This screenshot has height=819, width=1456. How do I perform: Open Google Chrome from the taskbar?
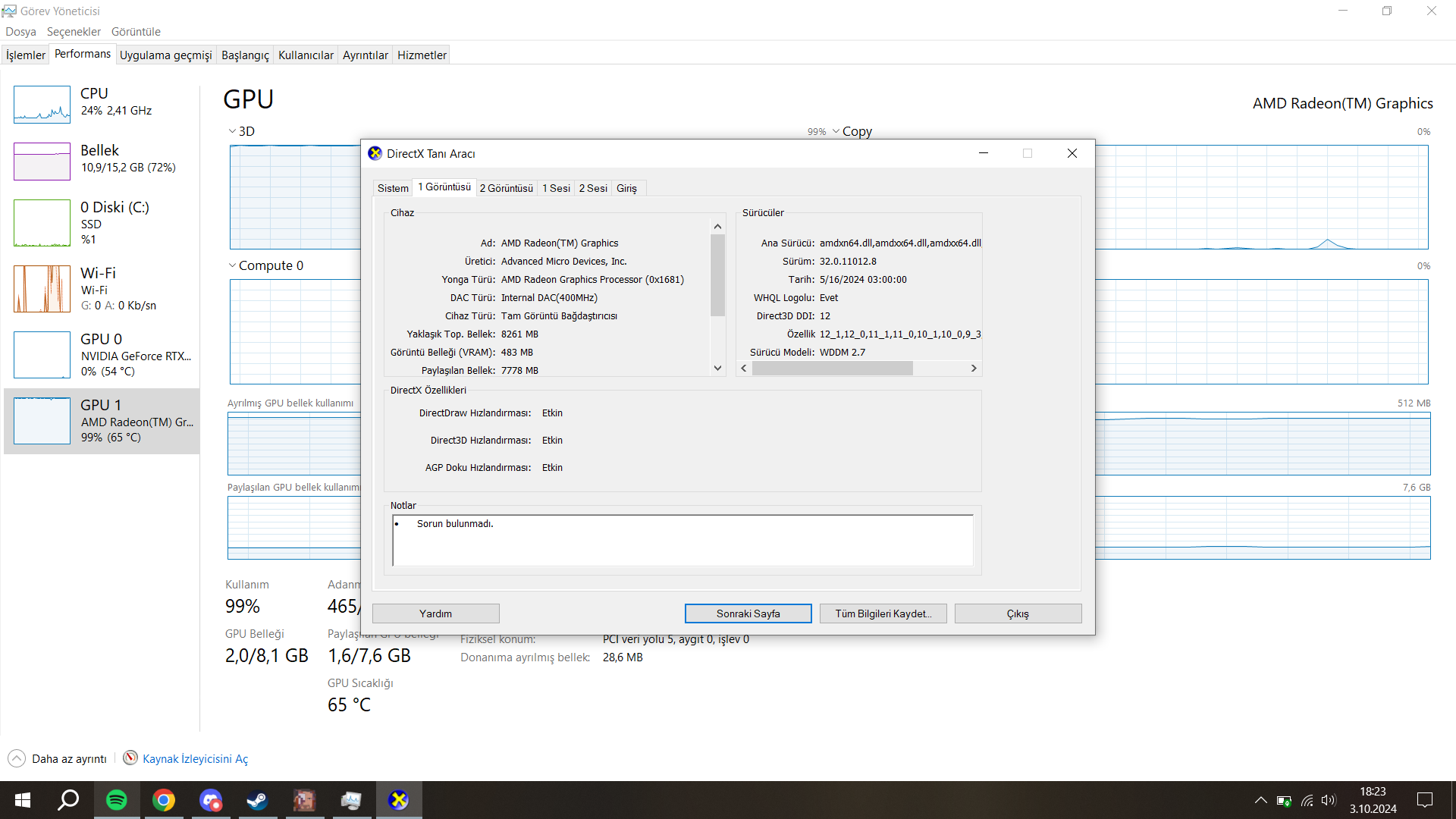click(x=164, y=800)
